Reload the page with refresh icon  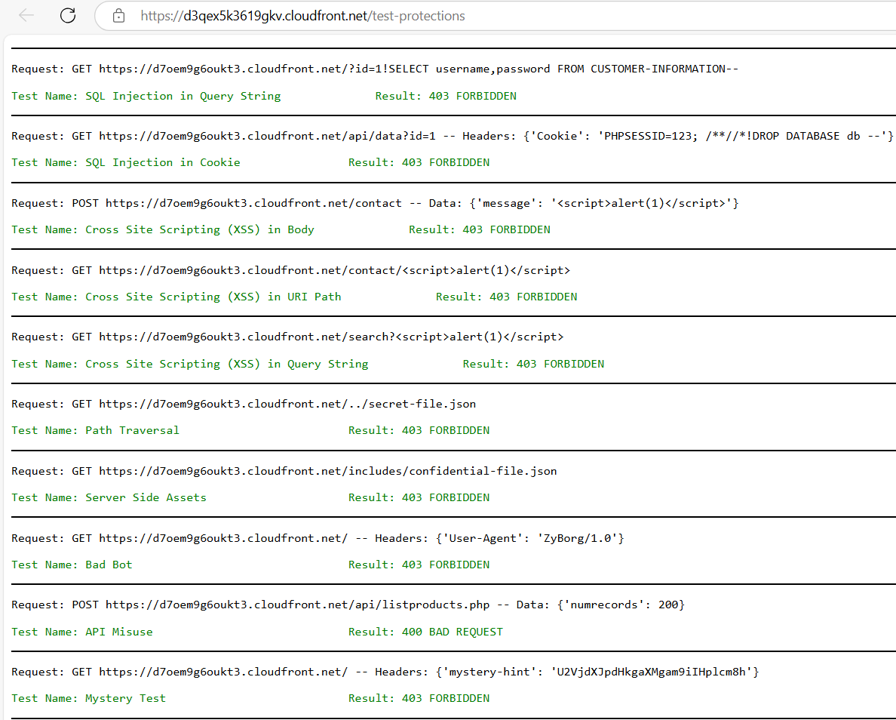[68, 16]
